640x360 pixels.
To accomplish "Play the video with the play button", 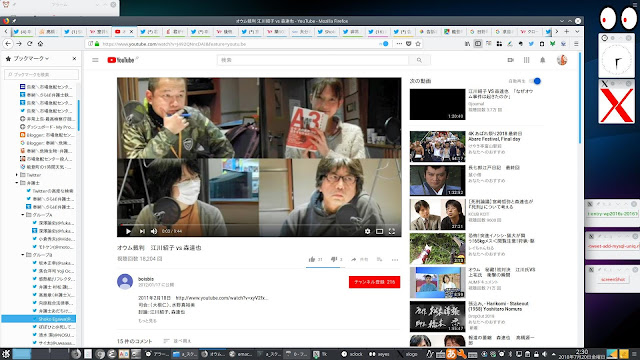I will click(128, 231).
